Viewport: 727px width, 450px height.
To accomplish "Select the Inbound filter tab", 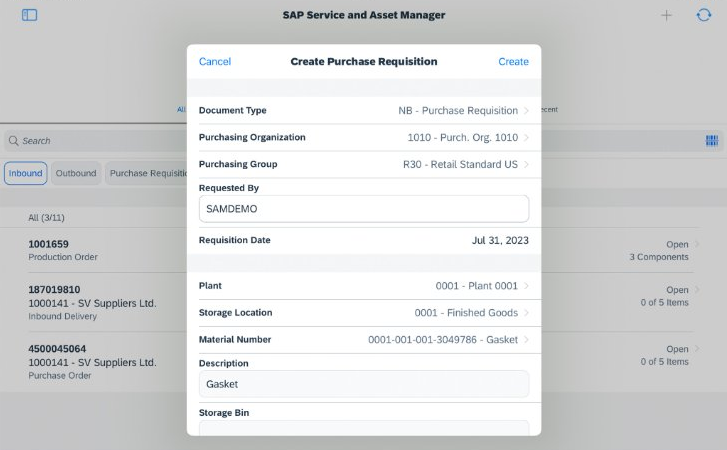I will (x=26, y=173).
